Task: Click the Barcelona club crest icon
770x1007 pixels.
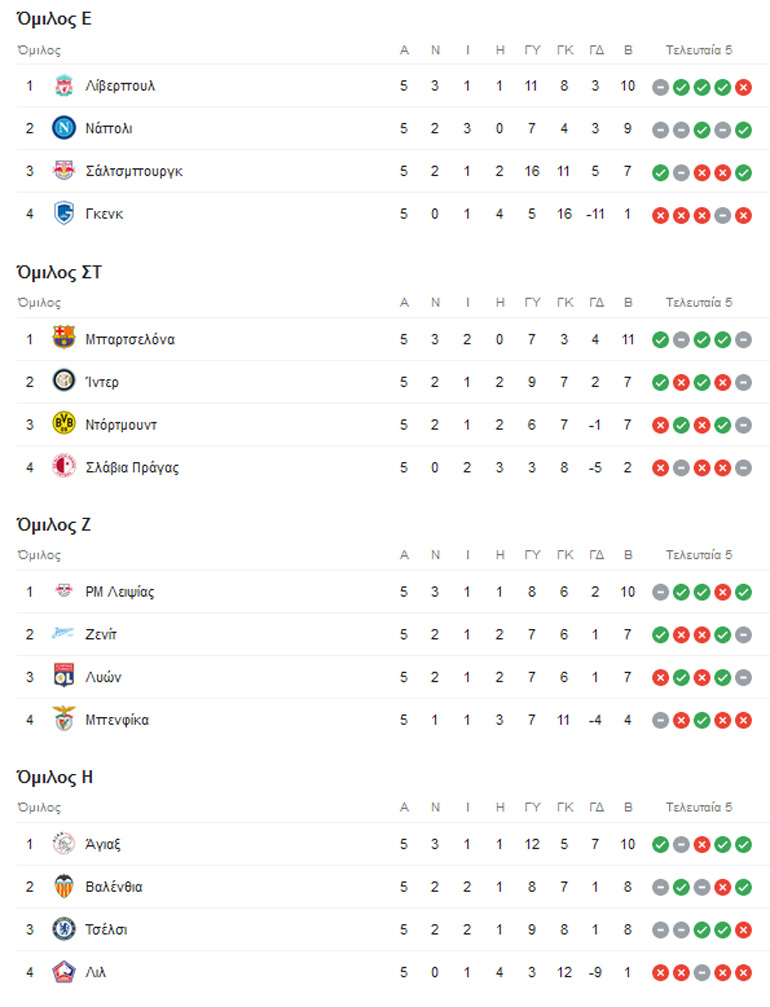Action: coord(64,339)
